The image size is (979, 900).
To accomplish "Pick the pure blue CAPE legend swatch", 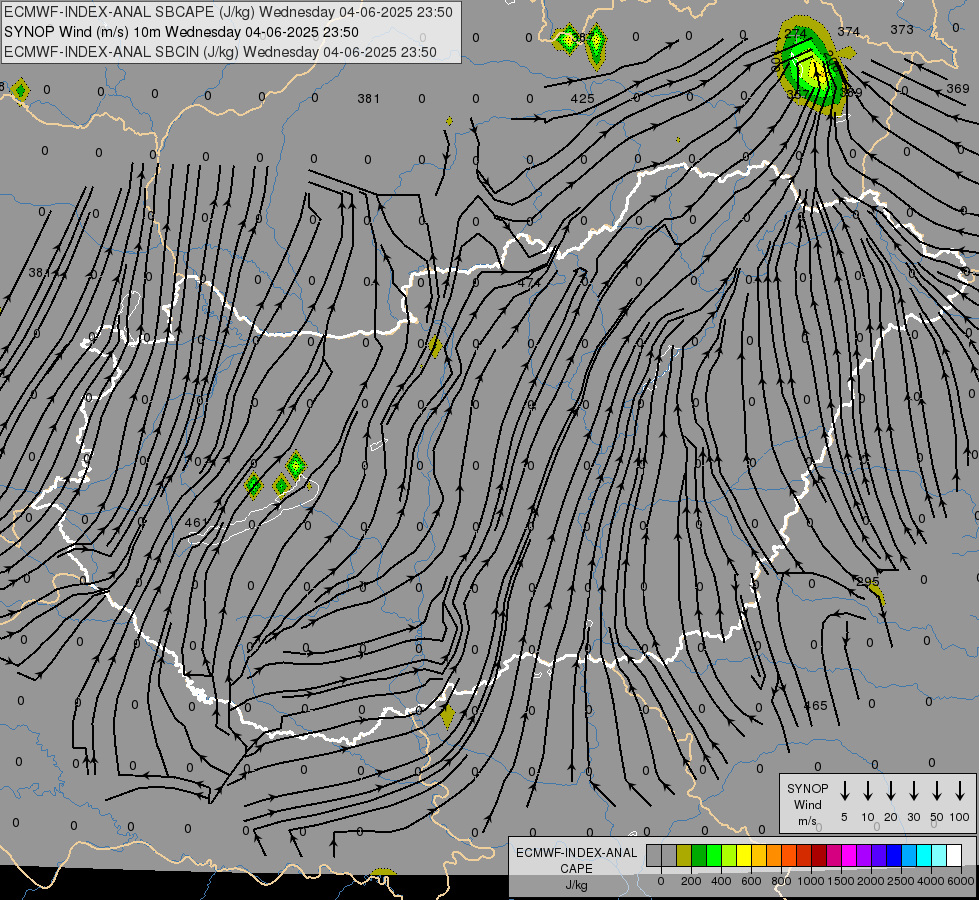I will [x=894, y=855].
